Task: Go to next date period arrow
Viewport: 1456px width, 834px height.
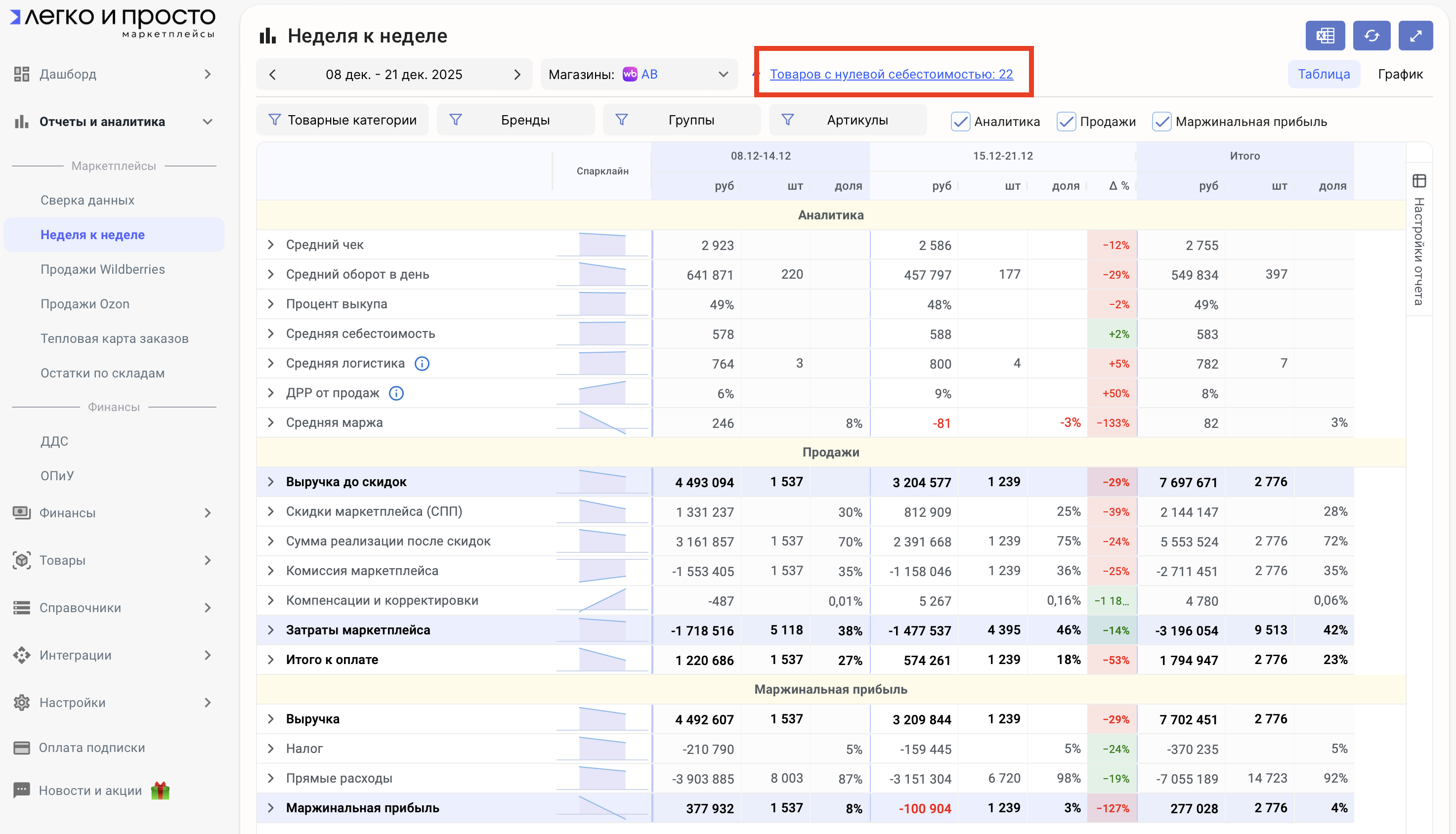Action: pos(517,75)
